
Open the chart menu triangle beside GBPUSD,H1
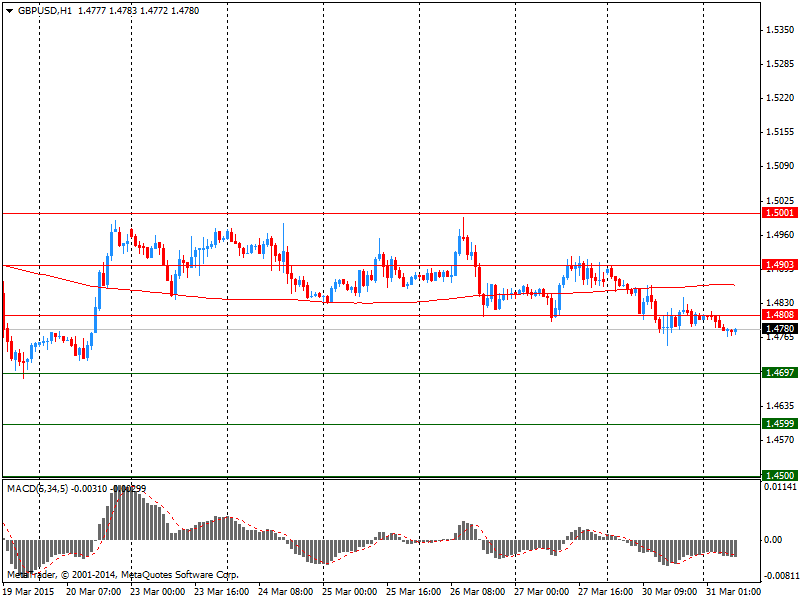10,11
